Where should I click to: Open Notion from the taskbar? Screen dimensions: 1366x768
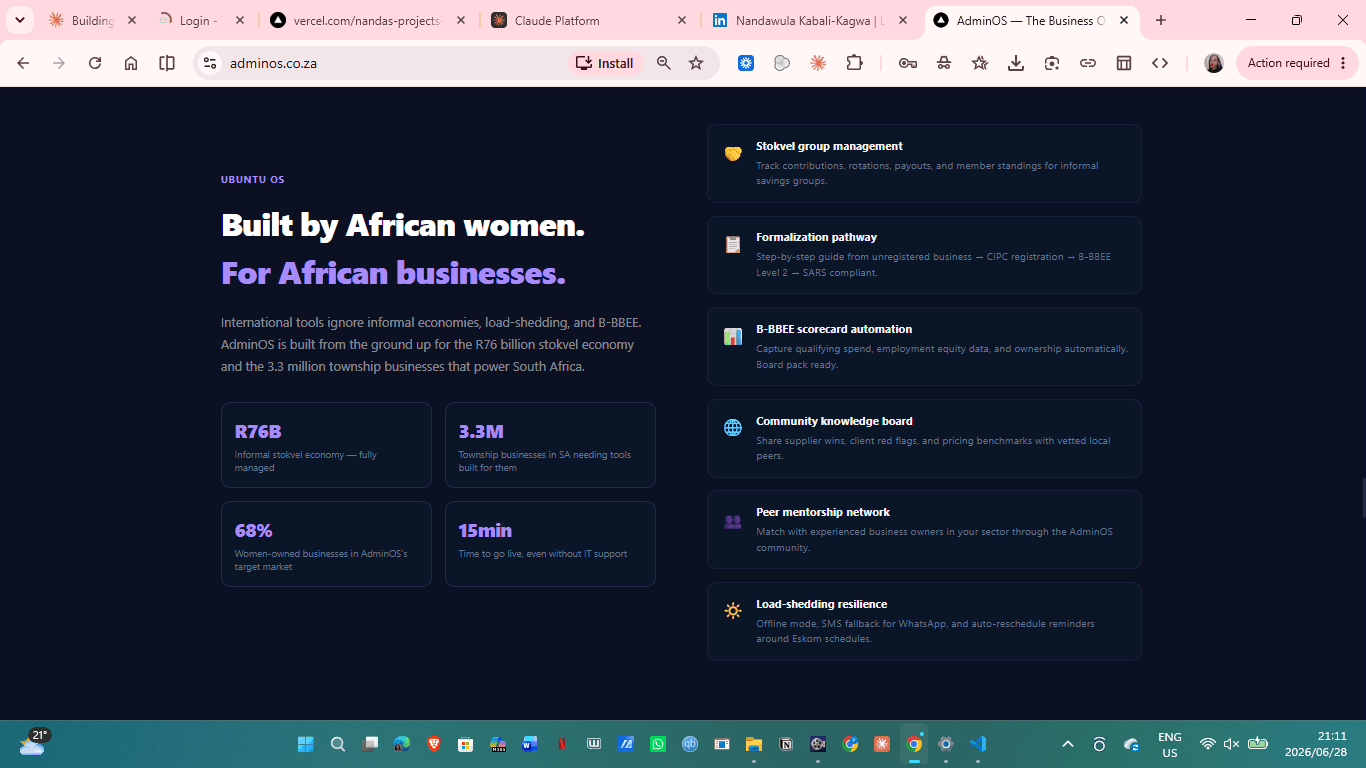[786, 744]
